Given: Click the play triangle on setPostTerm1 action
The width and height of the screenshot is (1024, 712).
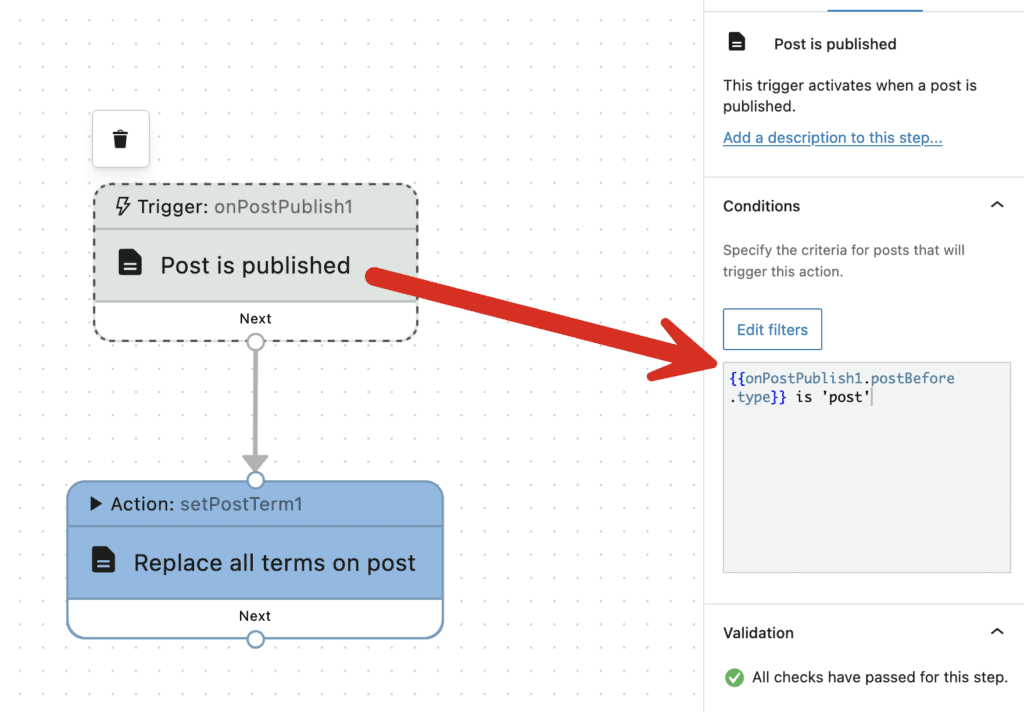Looking at the screenshot, I should (96, 504).
